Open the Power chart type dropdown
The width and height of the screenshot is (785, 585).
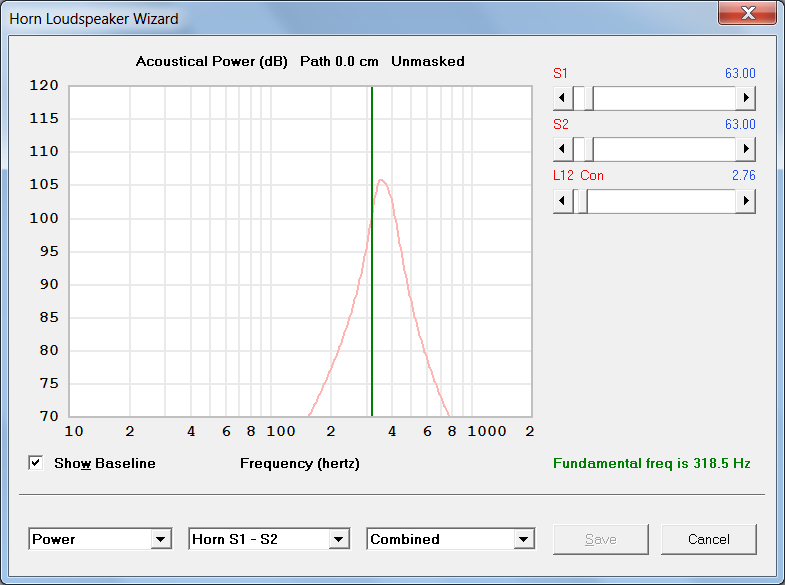tap(161, 539)
